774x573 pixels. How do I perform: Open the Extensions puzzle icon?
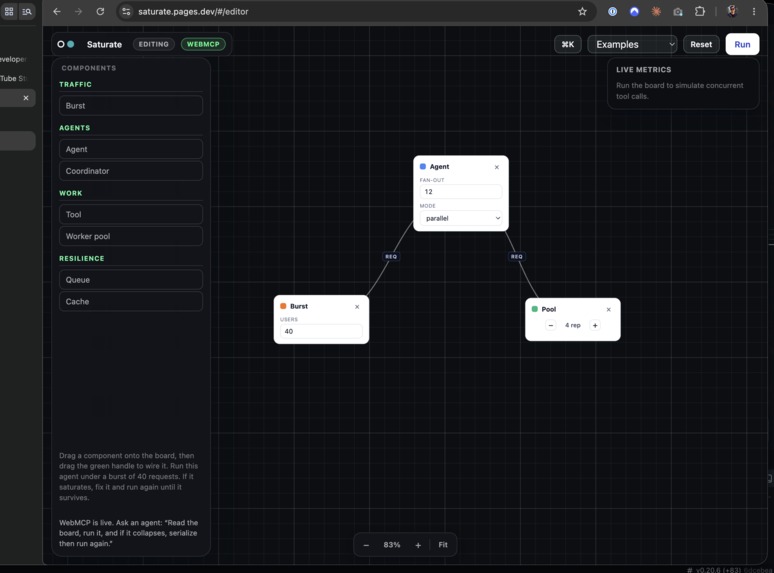700,11
